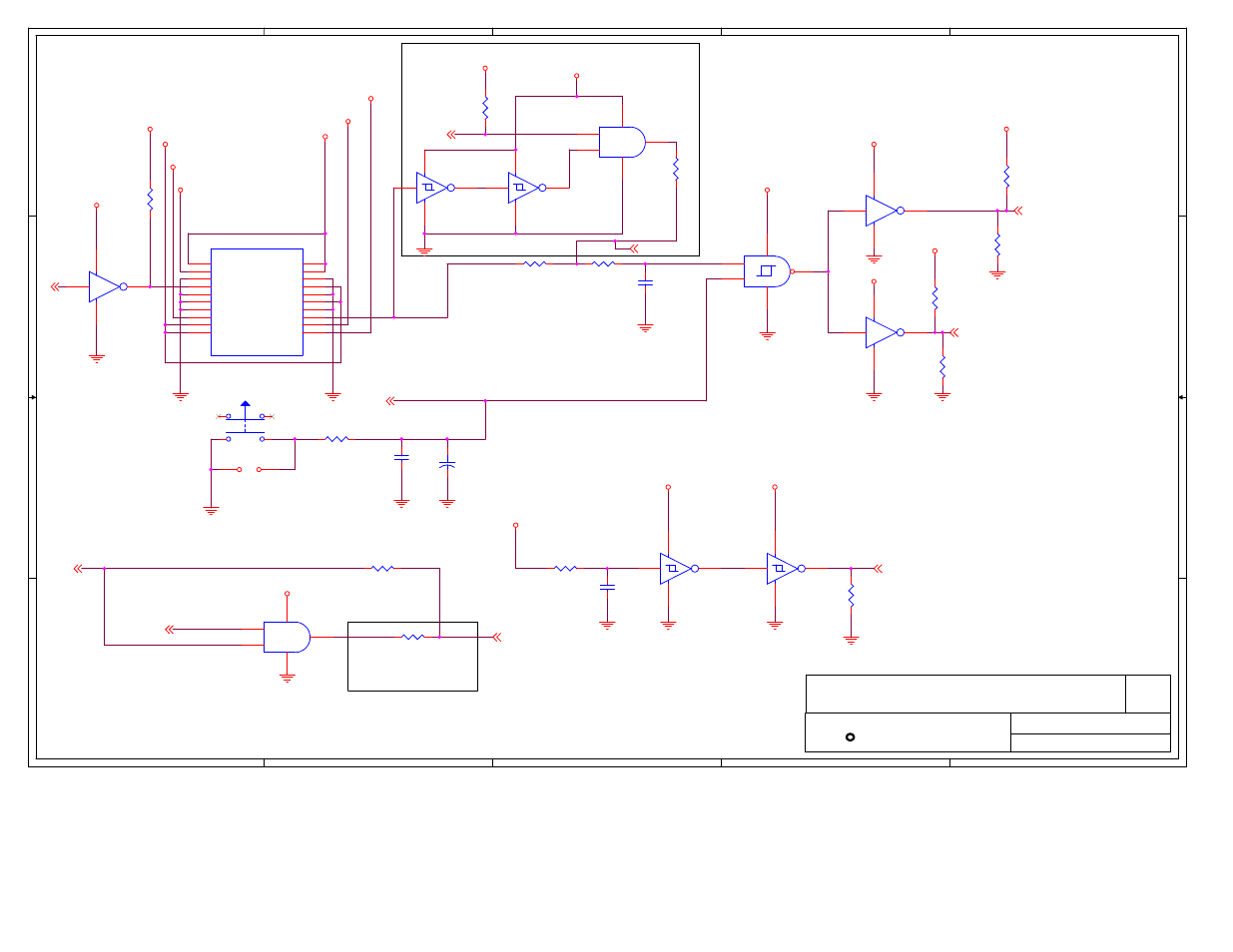
Task: Select the AND gate inside the boxed sub-circuit
Action: (622, 142)
